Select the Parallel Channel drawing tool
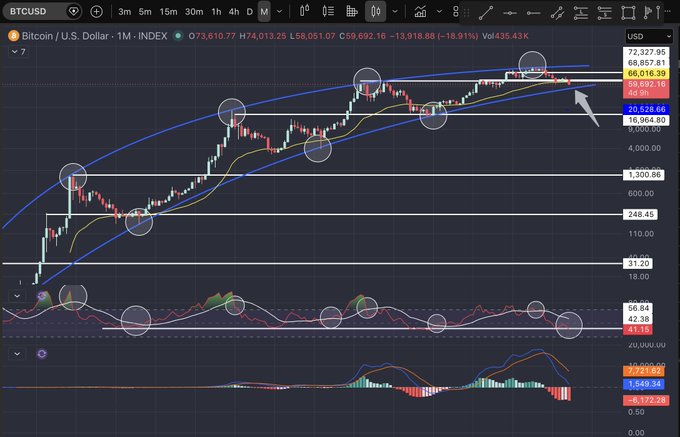 [x=557, y=13]
